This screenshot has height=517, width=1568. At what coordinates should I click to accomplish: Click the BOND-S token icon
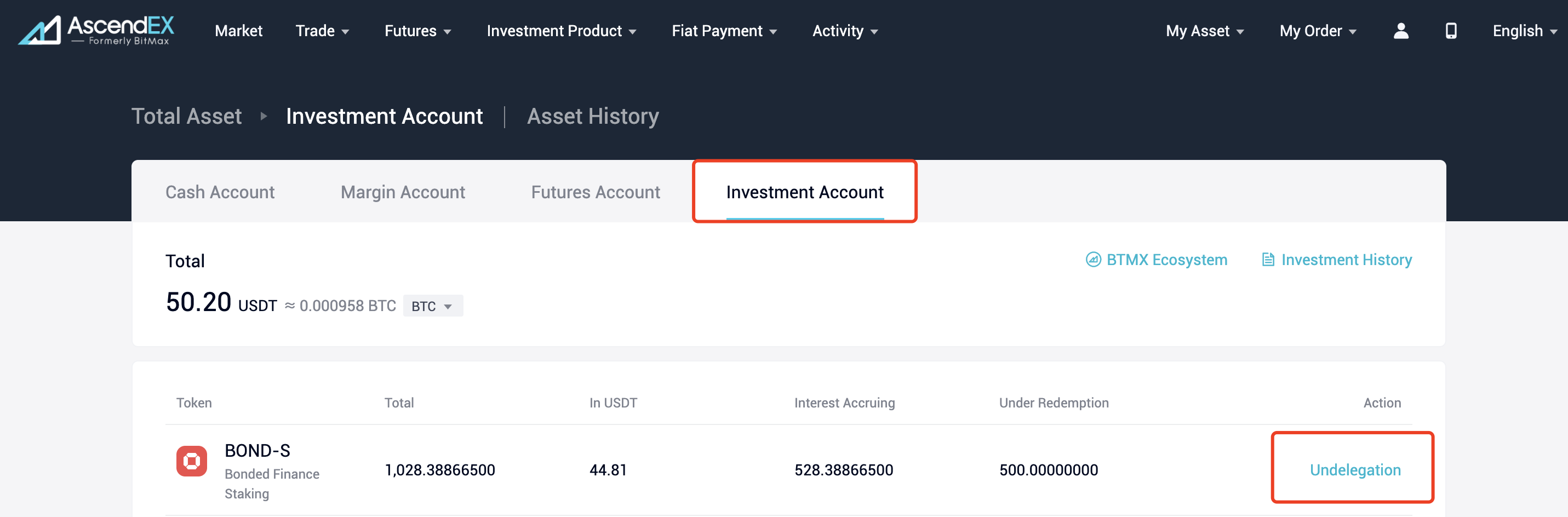pos(192,461)
